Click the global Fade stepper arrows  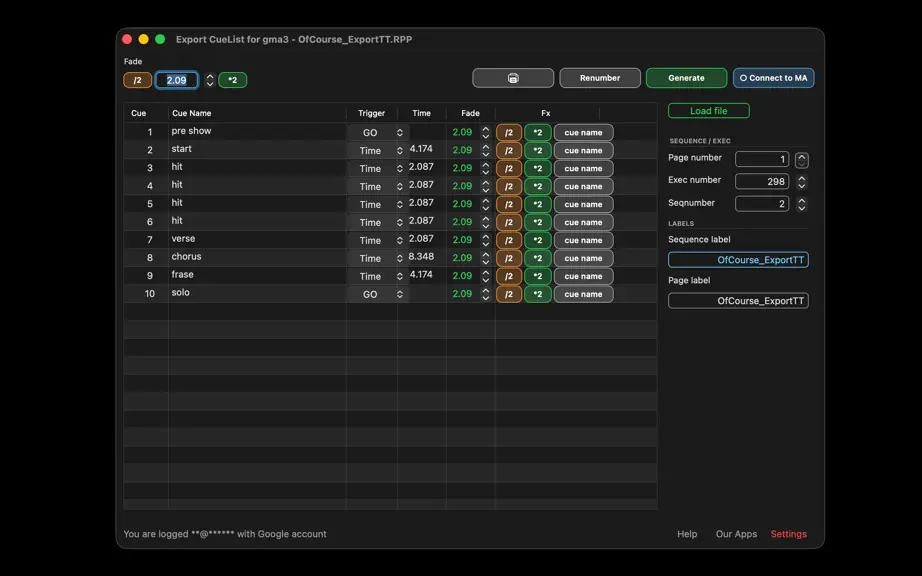(210, 80)
